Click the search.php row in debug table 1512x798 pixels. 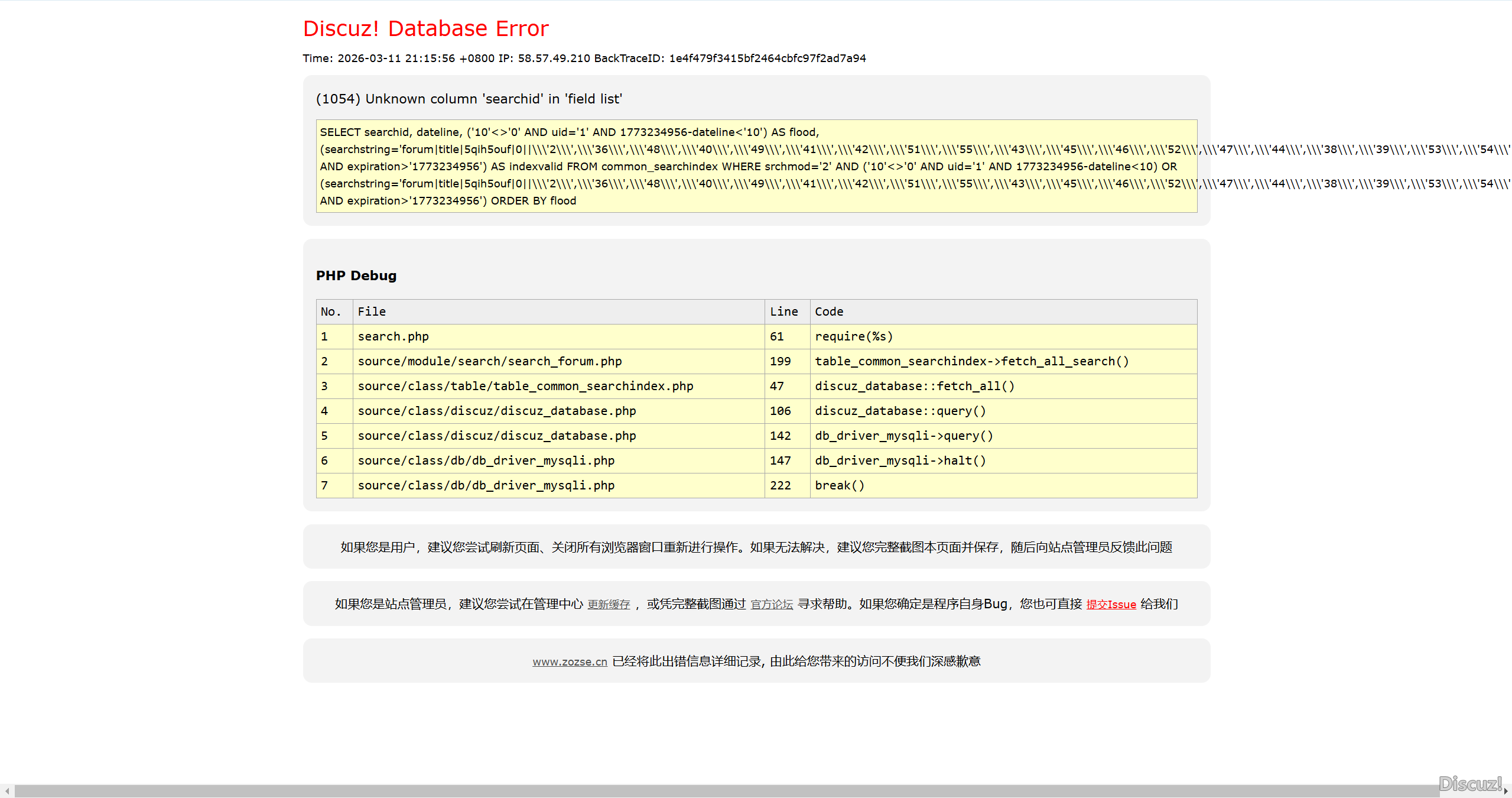393,336
